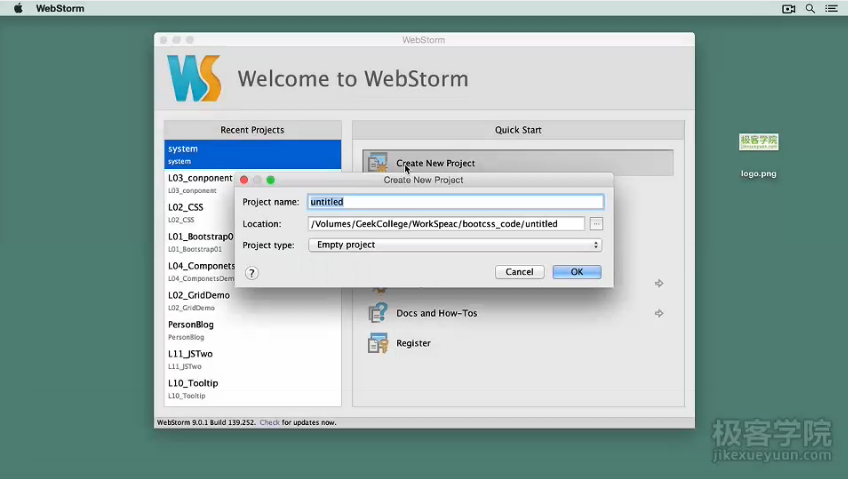Open the WebStorm menu bar item
Viewport: 848px width, 479px height.
click(x=59, y=8)
